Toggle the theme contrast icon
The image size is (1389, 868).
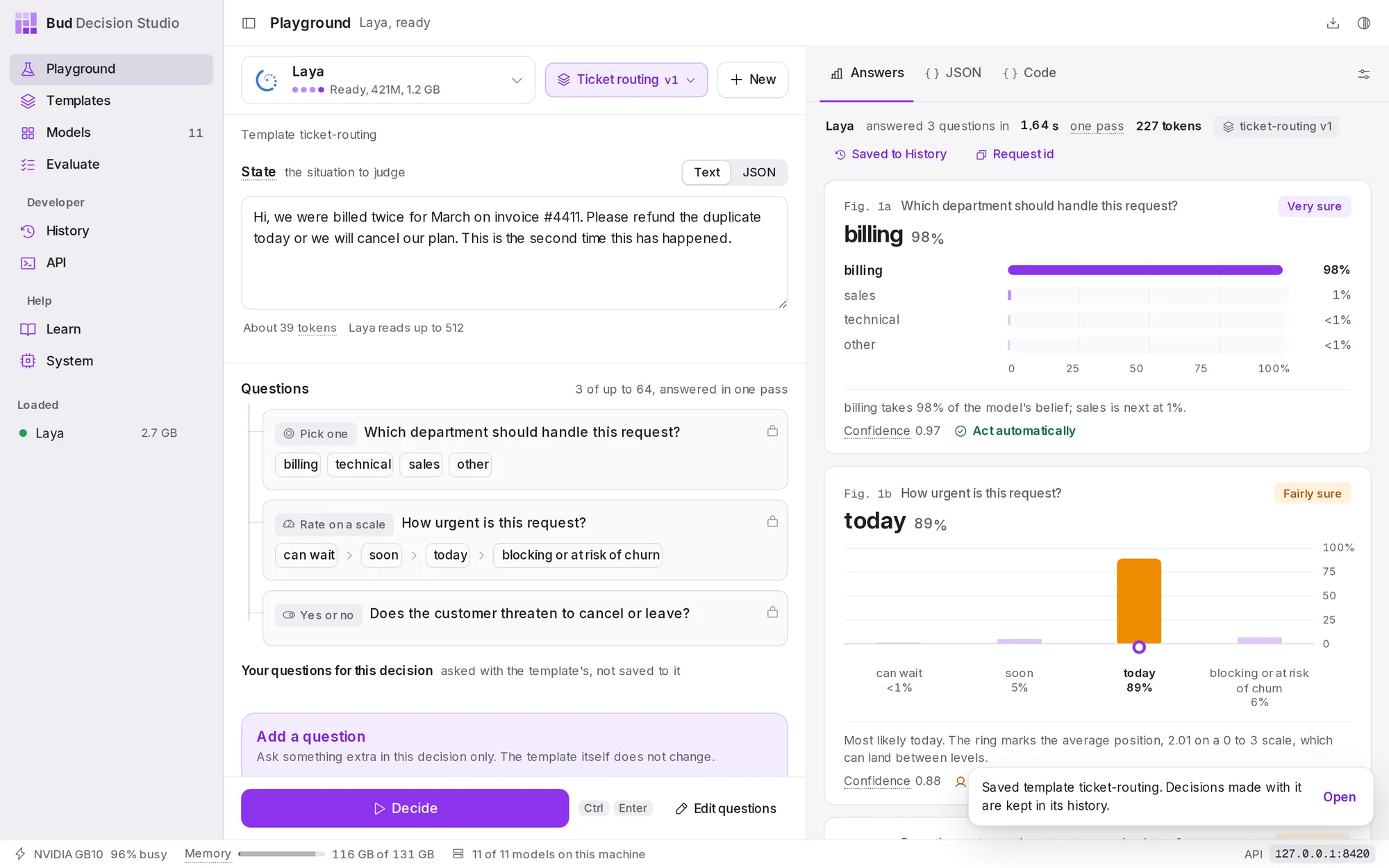click(x=1364, y=23)
